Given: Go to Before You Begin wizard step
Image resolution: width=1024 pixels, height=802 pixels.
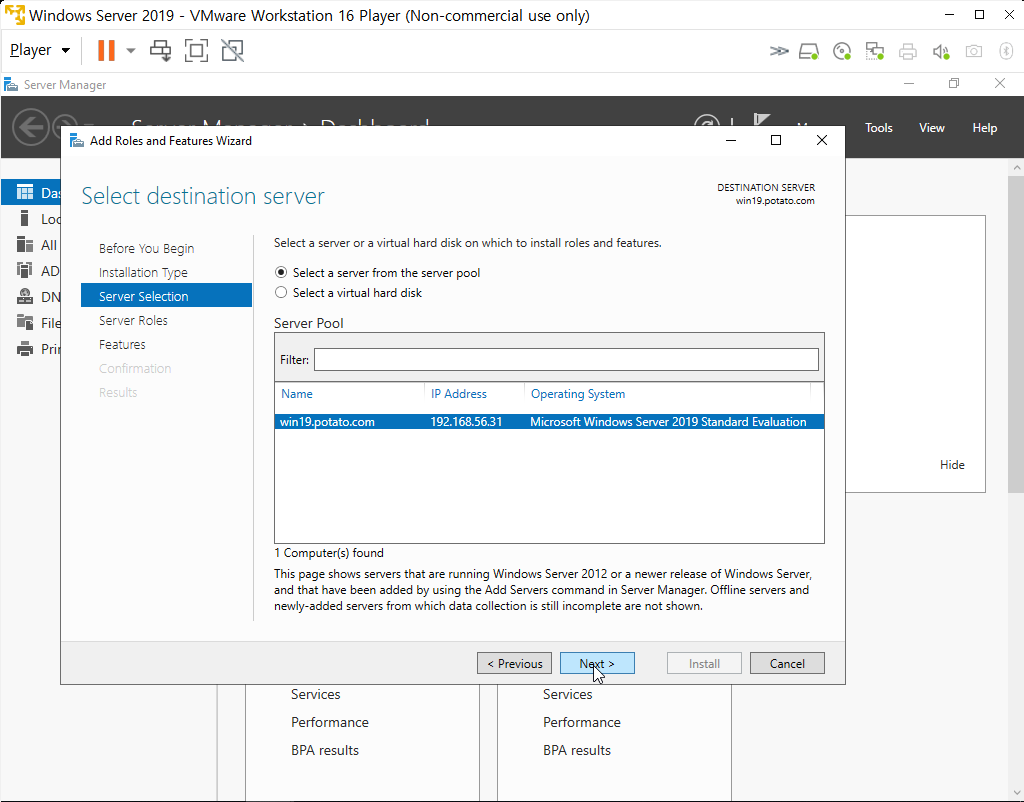Looking at the screenshot, I should (x=146, y=248).
